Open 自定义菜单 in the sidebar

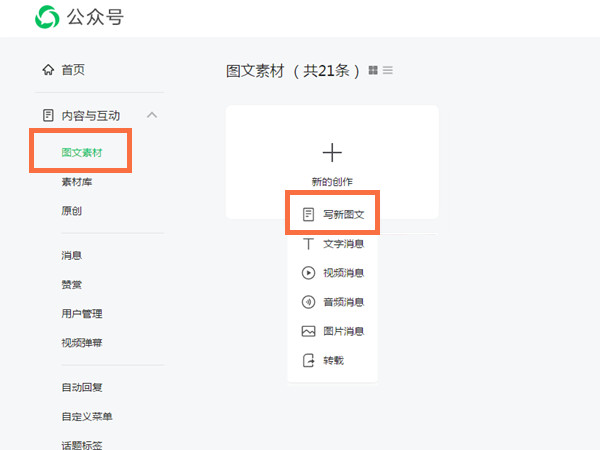point(86,416)
